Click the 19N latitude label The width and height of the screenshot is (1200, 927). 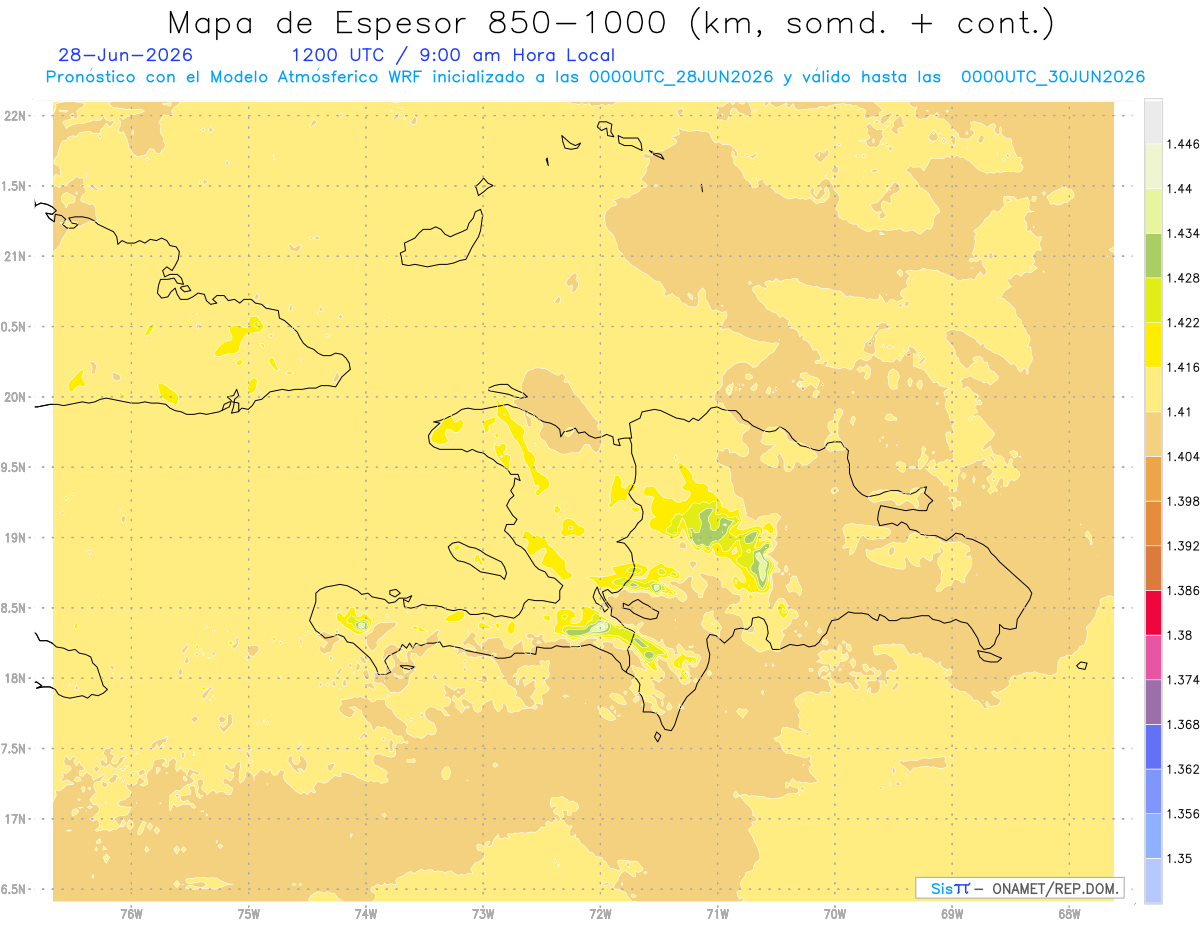(16, 538)
